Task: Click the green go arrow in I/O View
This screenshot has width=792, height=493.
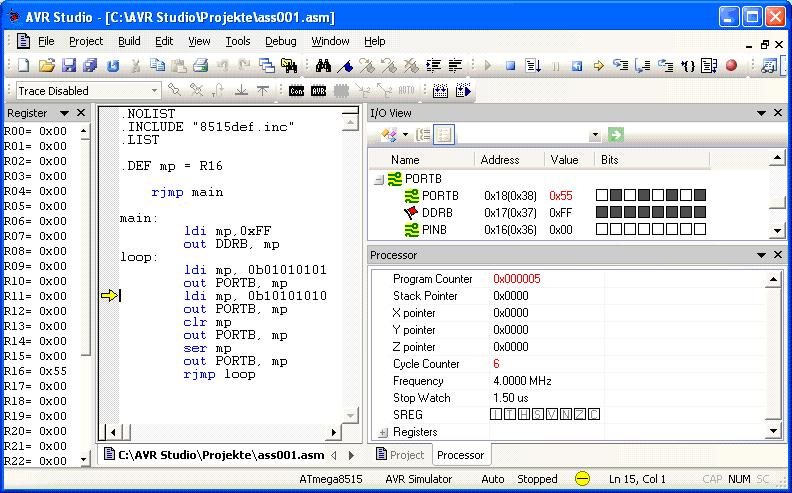Action: click(616, 134)
